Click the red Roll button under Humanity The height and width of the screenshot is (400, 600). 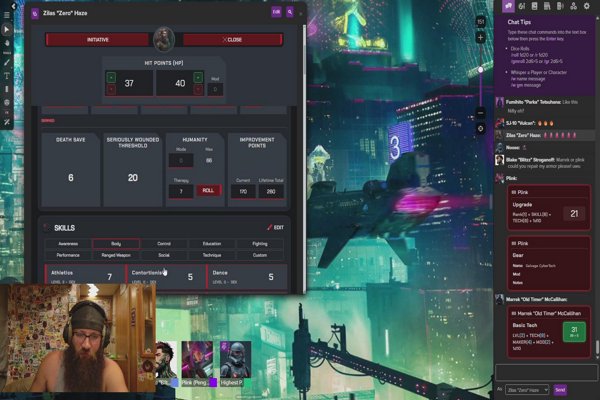pyautogui.click(x=209, y=191)
